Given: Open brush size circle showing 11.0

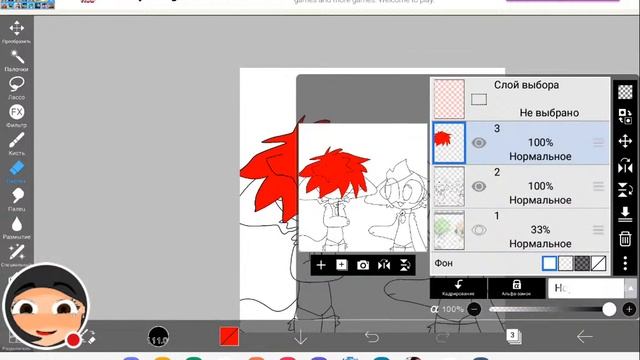Looking at the screenshot, I should 158,337.
